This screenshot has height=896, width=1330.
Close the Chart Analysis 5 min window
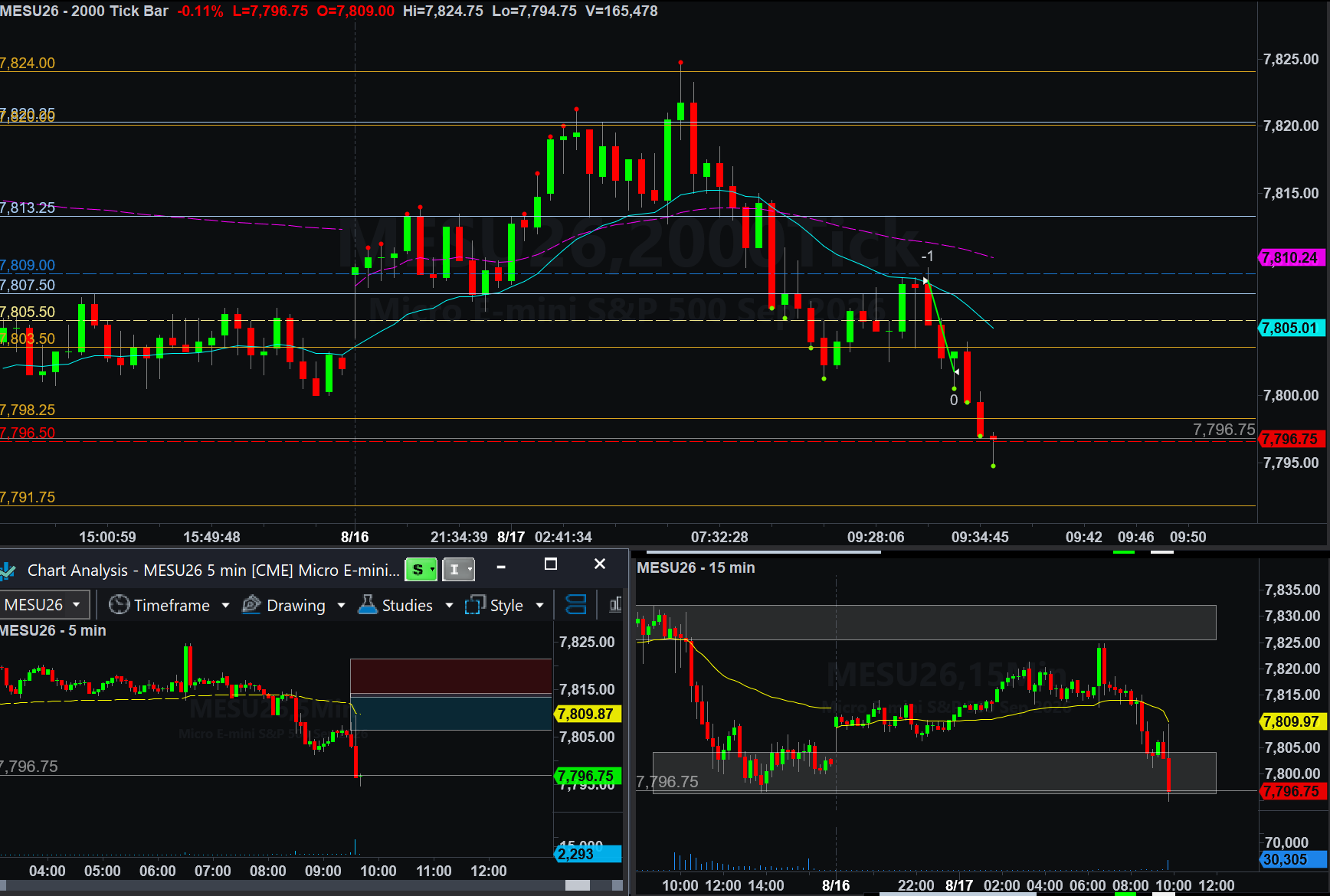(x=600, y=564)
